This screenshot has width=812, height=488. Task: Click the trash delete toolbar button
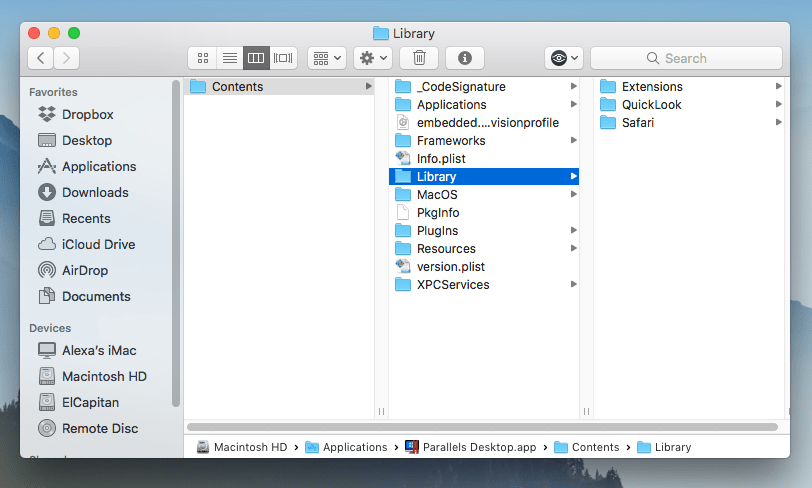point(419,58)
